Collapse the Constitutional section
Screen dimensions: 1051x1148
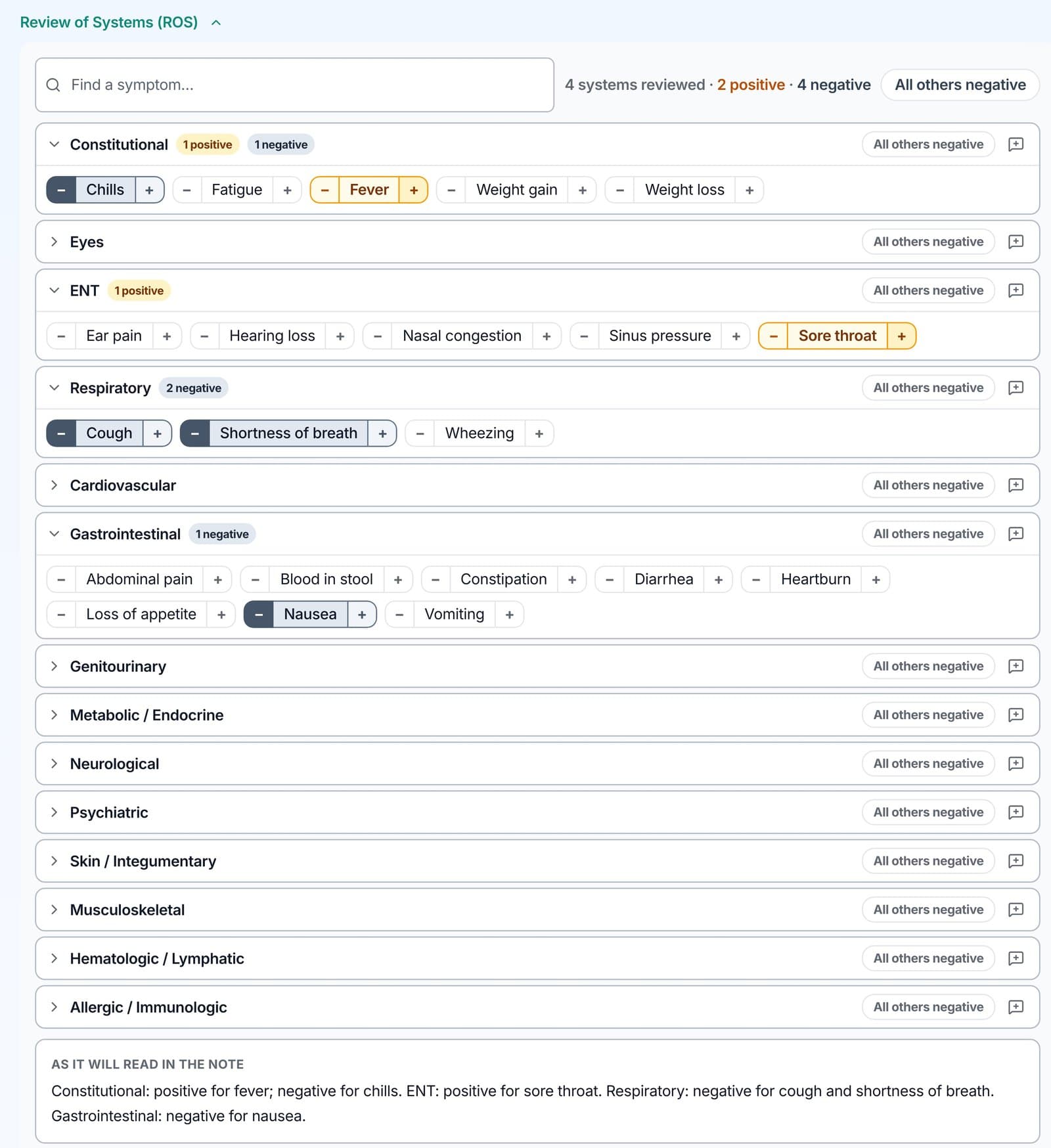pyautogui.click(x=55, y=144)
